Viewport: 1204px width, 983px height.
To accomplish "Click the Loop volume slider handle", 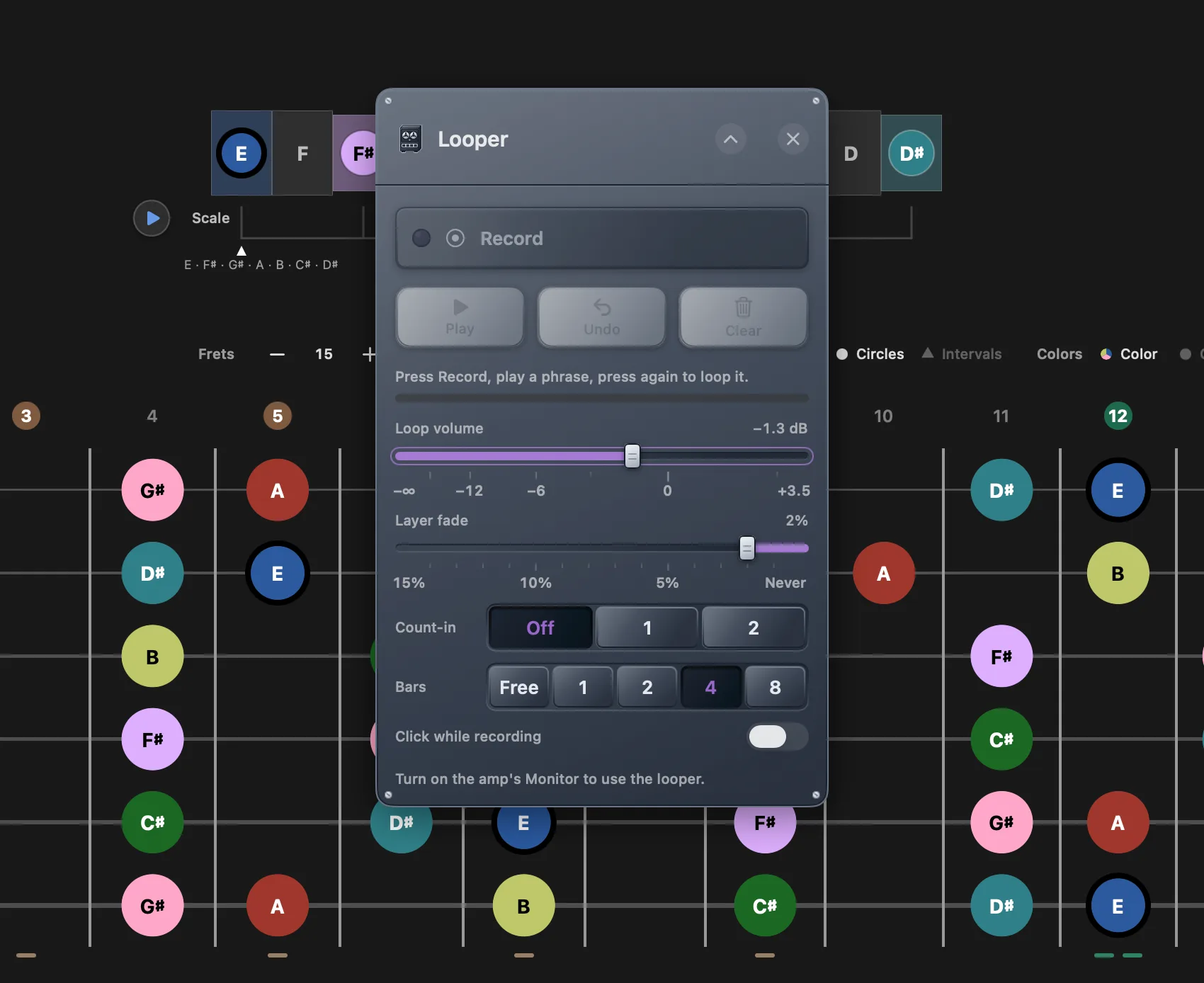I will (632, 456).
